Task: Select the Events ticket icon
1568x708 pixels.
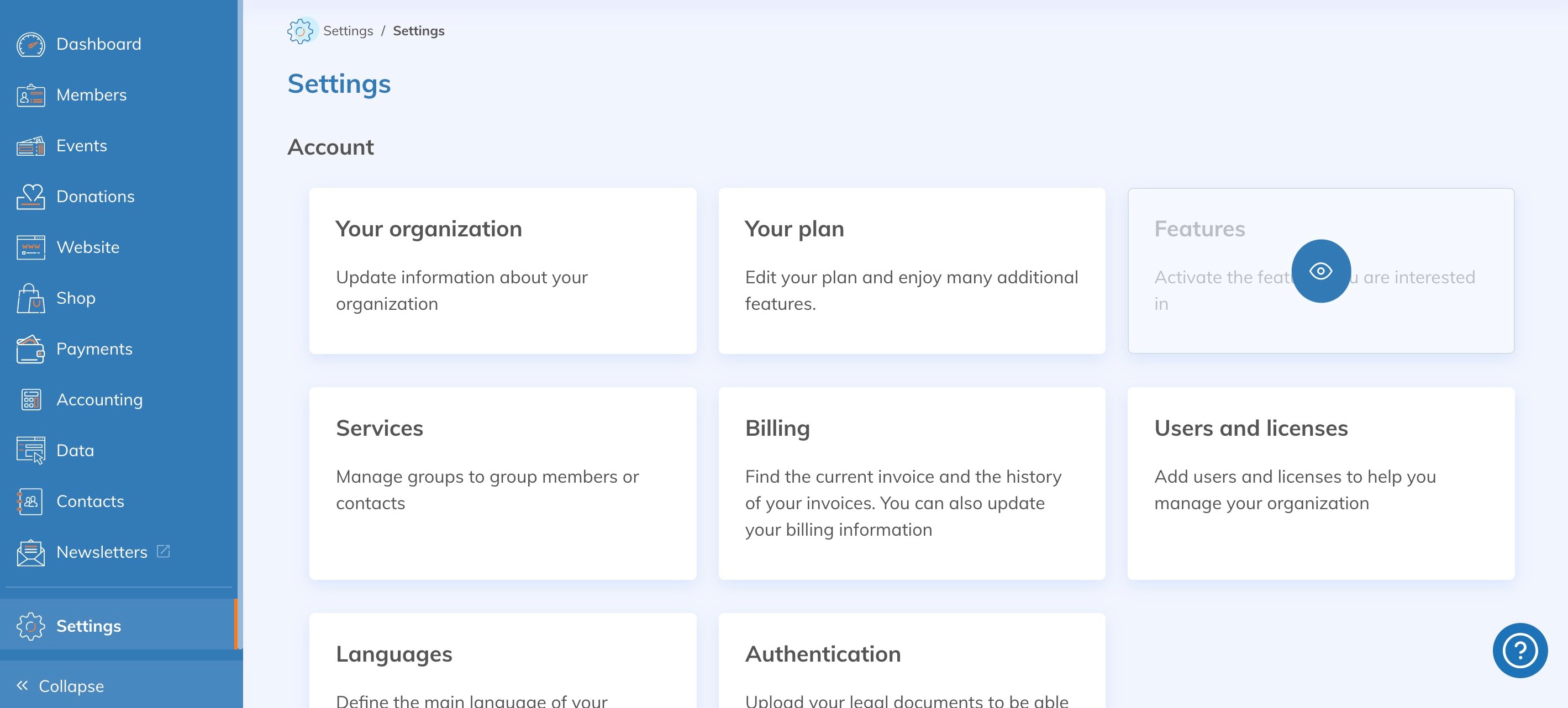Action: coord(30,146)
